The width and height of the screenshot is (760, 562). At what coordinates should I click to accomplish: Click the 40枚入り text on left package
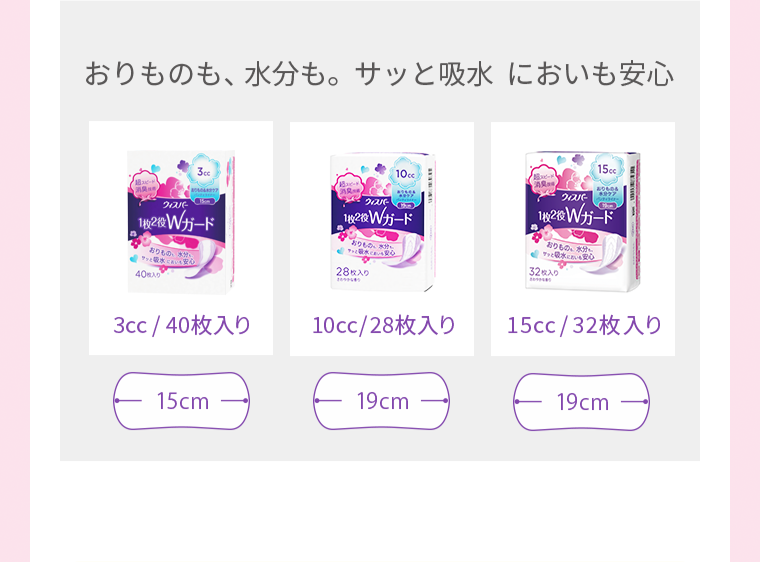148,274
